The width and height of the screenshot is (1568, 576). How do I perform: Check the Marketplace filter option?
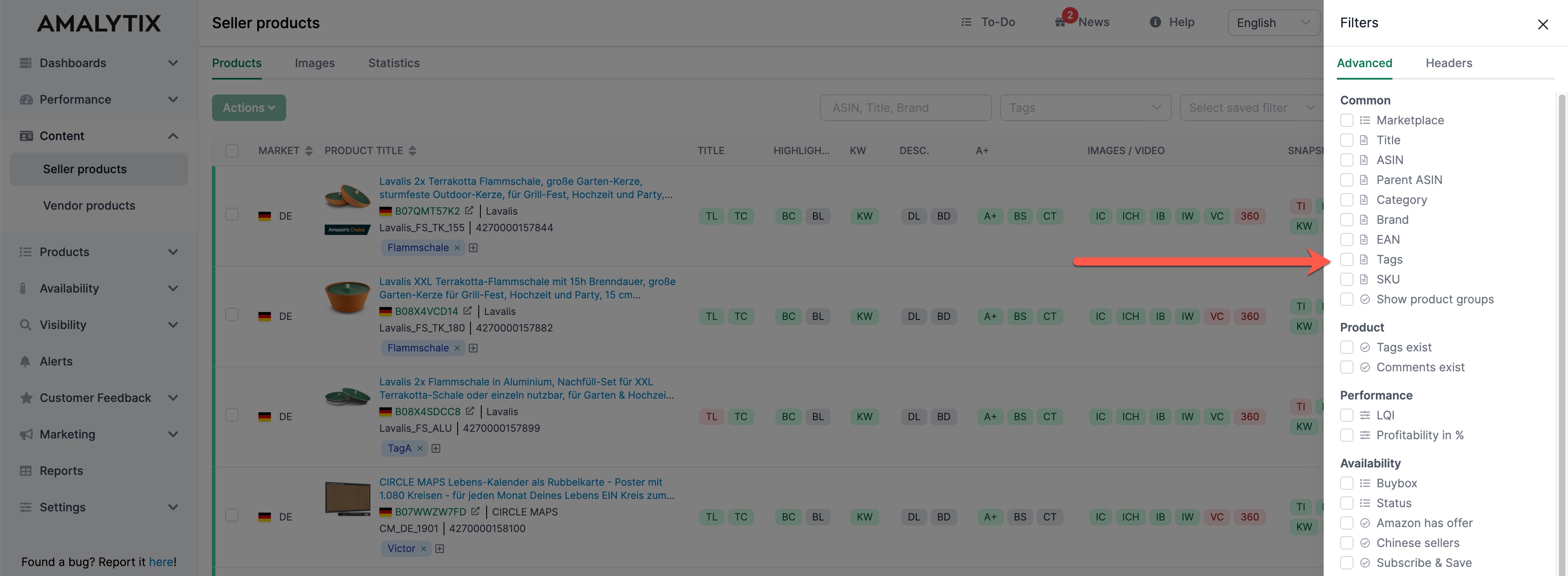(x=1346, y=120)
